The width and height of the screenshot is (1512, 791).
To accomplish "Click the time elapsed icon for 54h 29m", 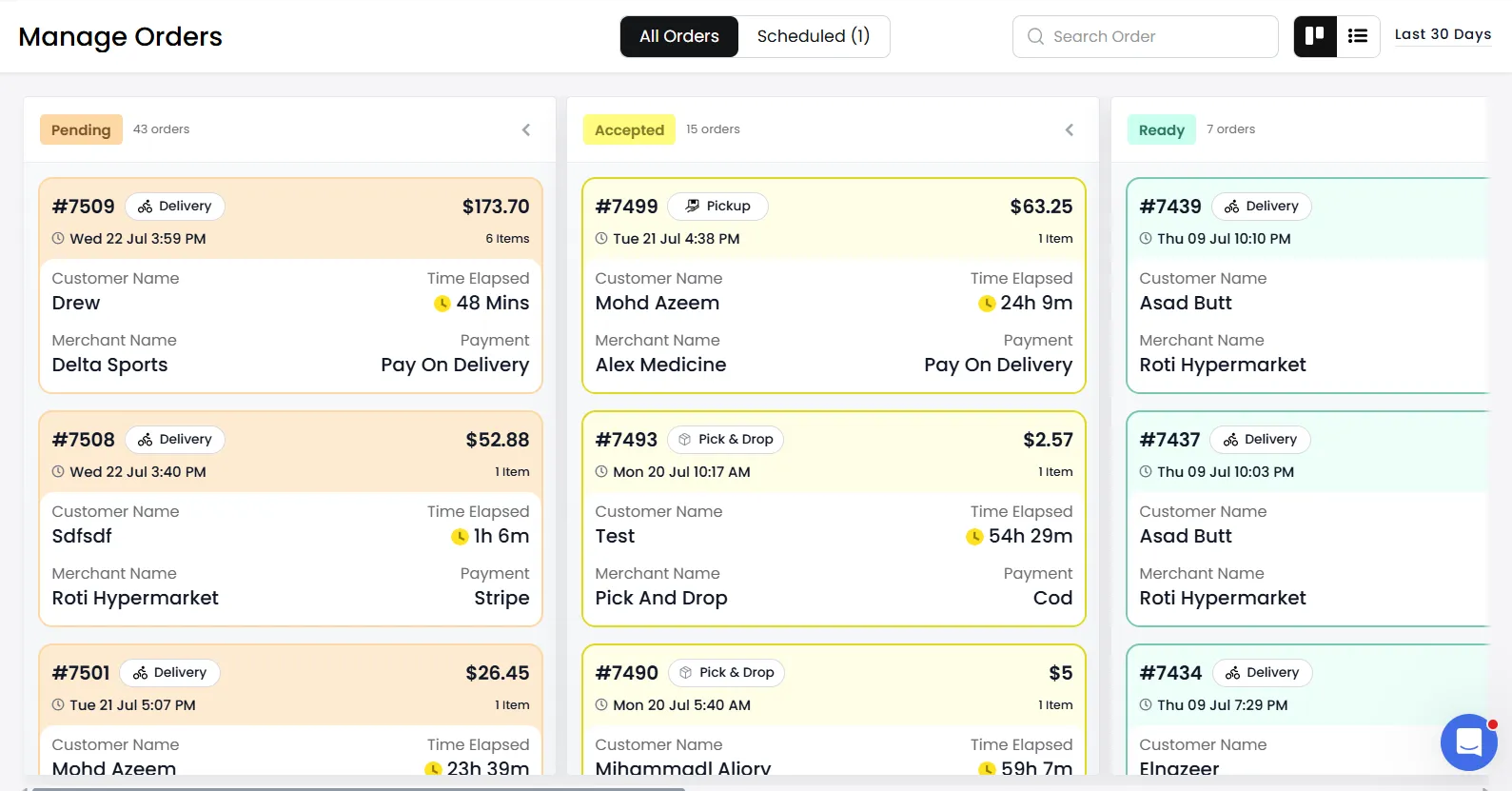I will [974, 537].
